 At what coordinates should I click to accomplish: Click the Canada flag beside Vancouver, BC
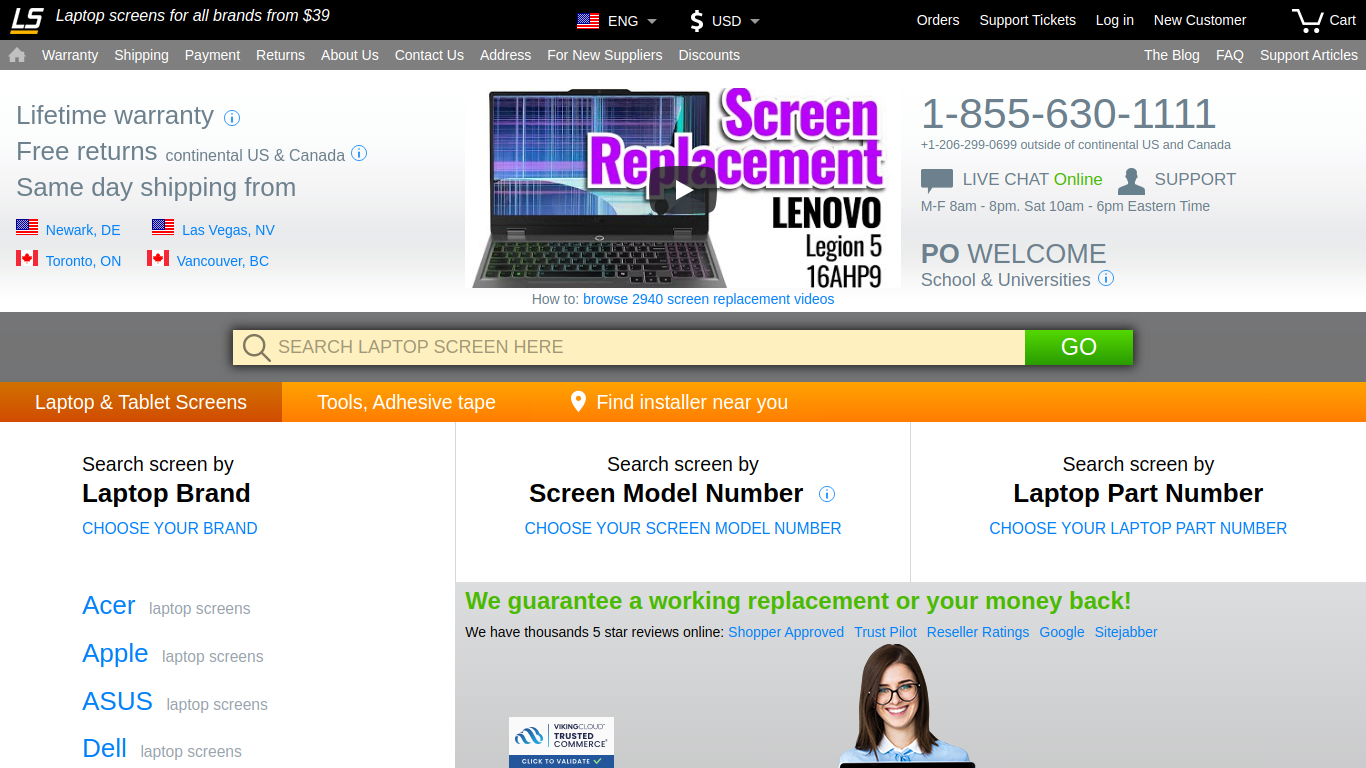(158, 259)
